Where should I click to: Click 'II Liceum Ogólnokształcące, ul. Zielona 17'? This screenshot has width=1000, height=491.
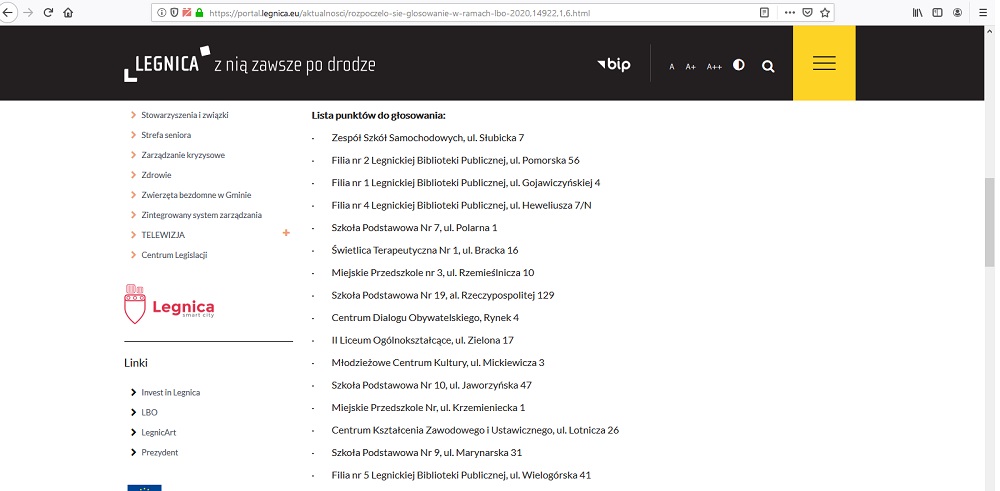422,341
